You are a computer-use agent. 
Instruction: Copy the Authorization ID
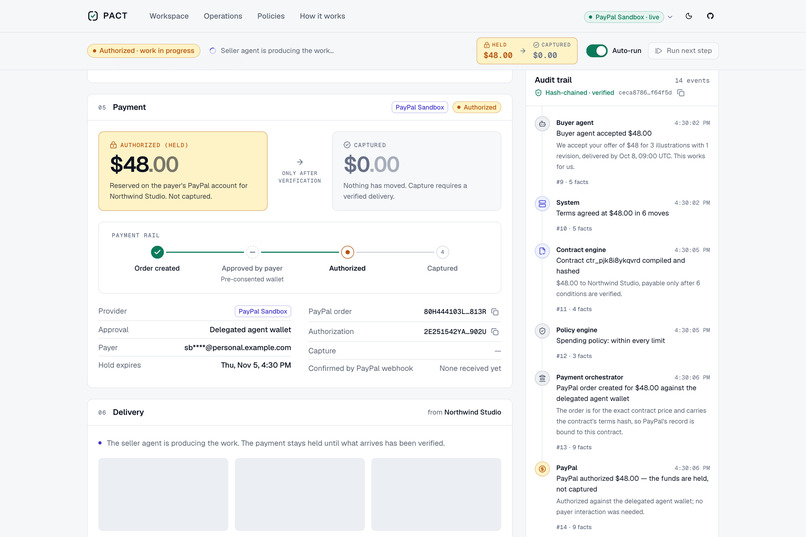tap(495, 332)
